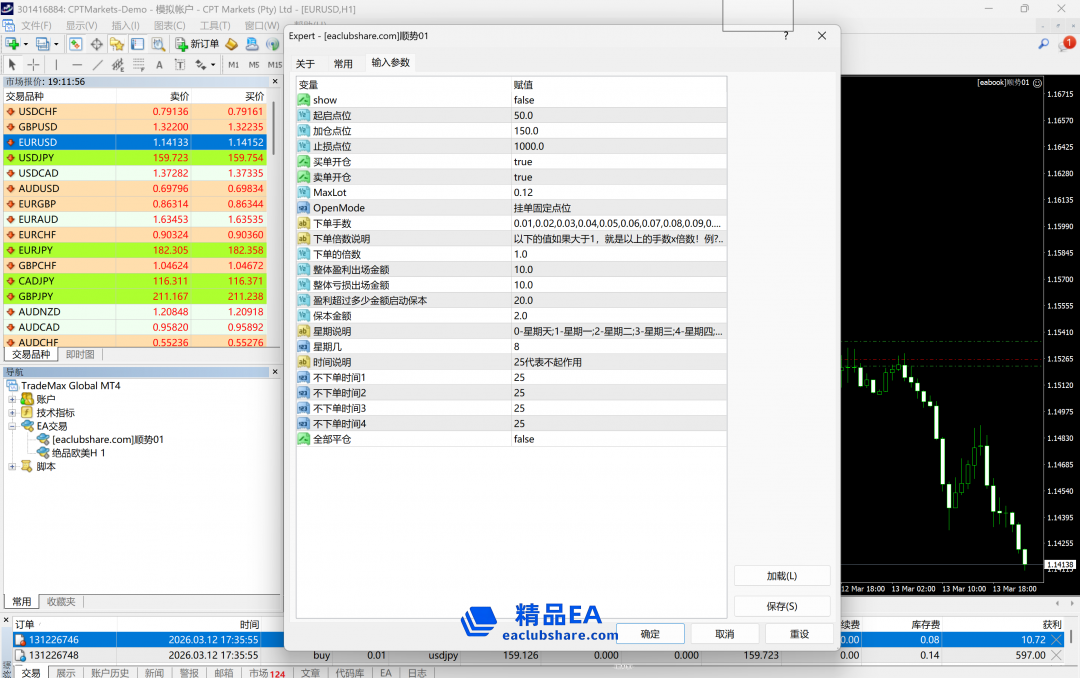This screenshot has width=1080, height=678.
Task: Click the New Order (新订单) toolbar button
Action: click(x=197, y=44)
